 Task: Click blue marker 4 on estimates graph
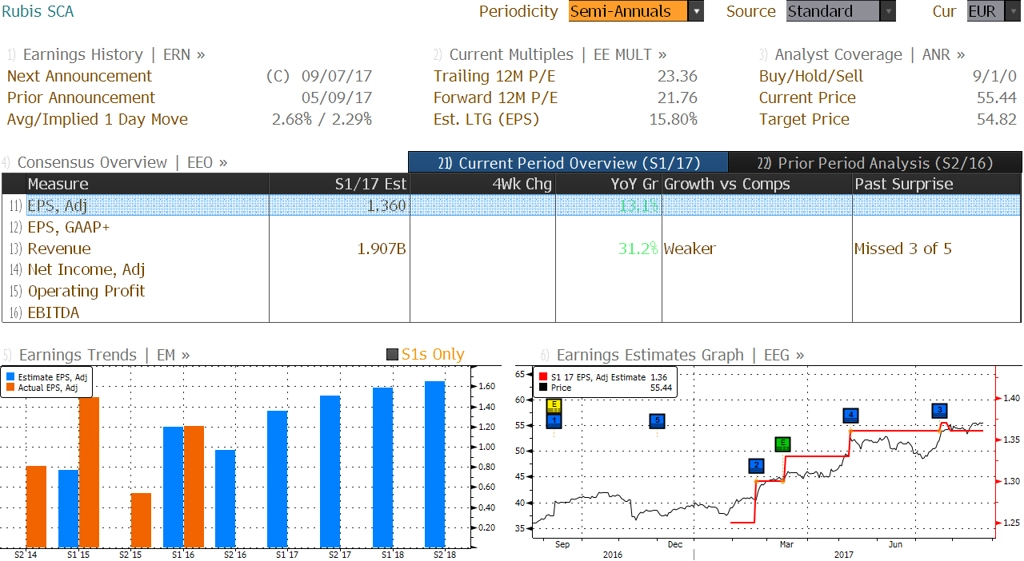tap(850, 415)
